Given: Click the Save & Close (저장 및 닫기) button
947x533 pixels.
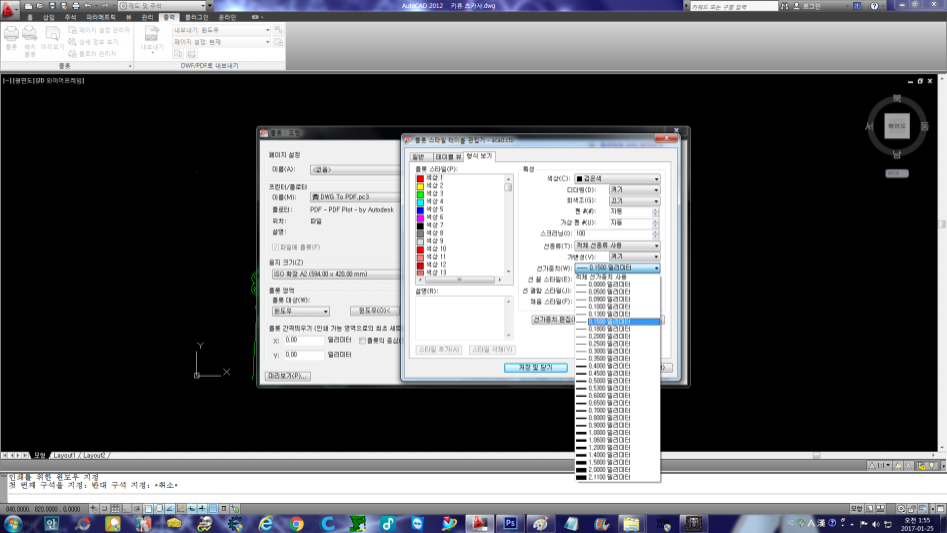Looking at the screenshot, I should tap(536, 368).
